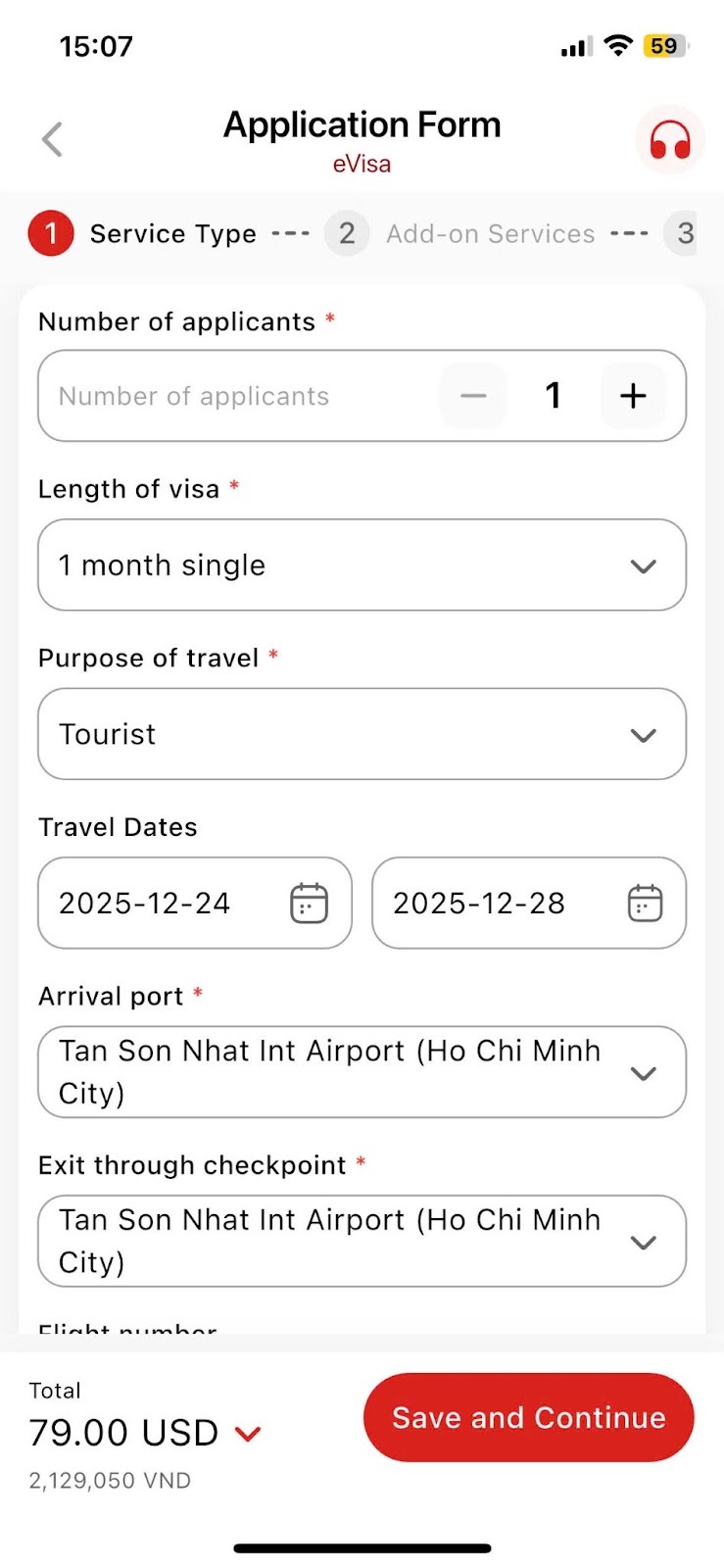
Task: Tap the 2025-12-28 travel end date field
Action: tap(479, 904)
